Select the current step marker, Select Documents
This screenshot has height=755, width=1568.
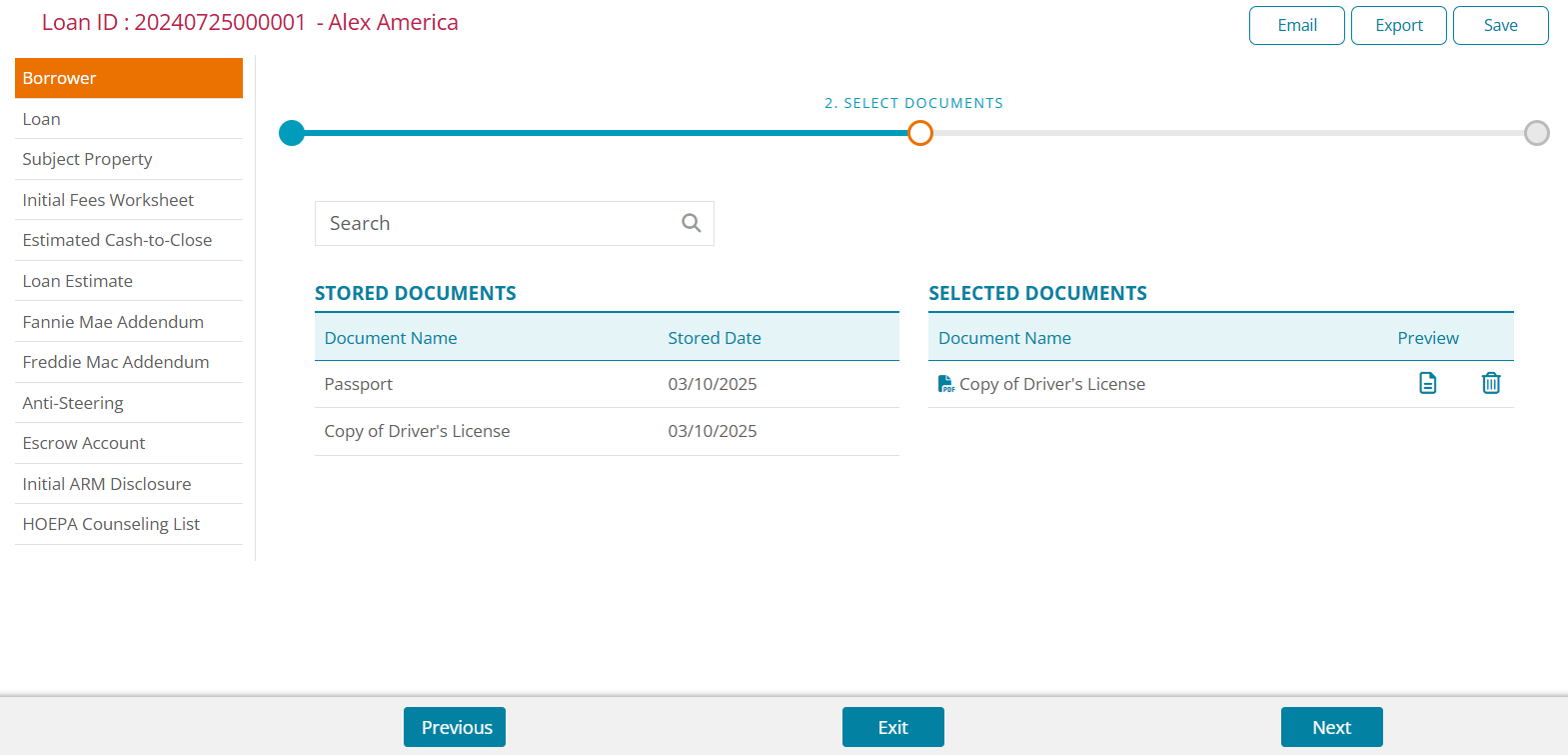click(919, 133)
